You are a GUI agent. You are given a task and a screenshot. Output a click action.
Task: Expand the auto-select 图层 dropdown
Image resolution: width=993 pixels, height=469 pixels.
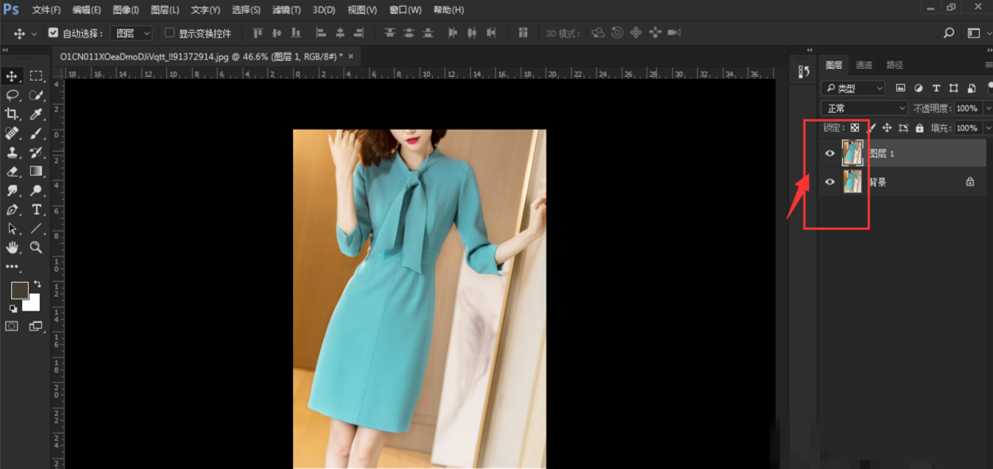coord(132,33)
